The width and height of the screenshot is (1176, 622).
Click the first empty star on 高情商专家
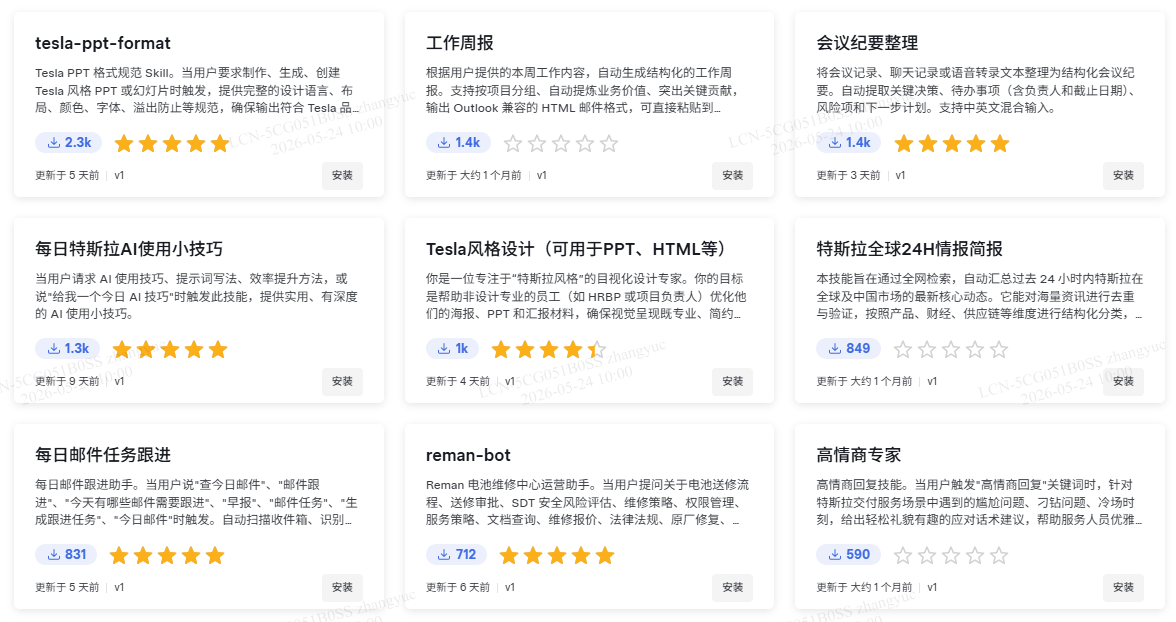pyautogui.click(x=903, y=555)
